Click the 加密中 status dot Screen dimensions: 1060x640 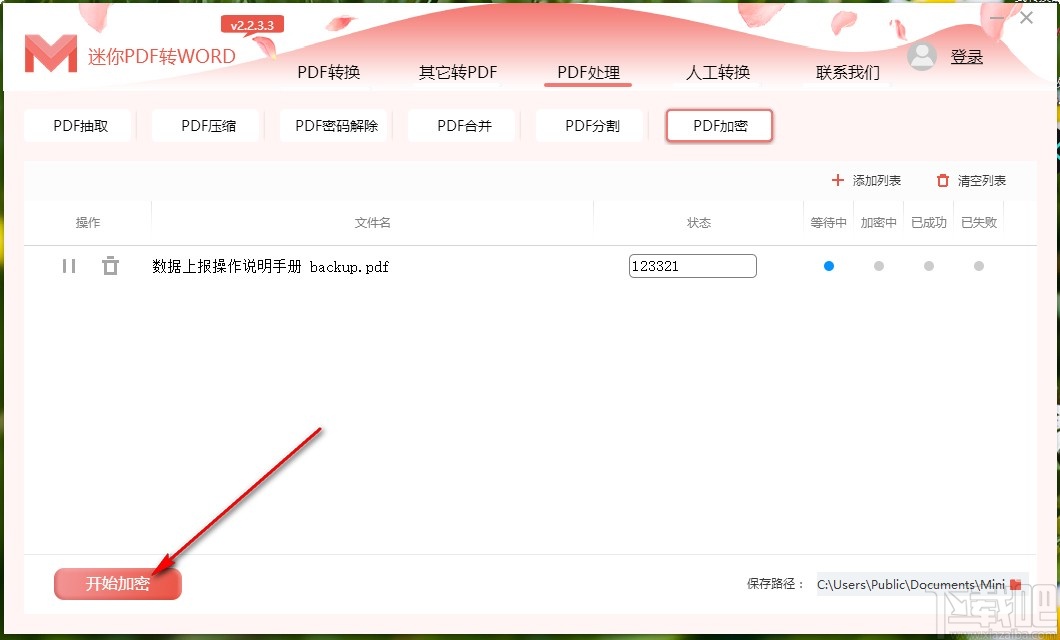point(879,266)
